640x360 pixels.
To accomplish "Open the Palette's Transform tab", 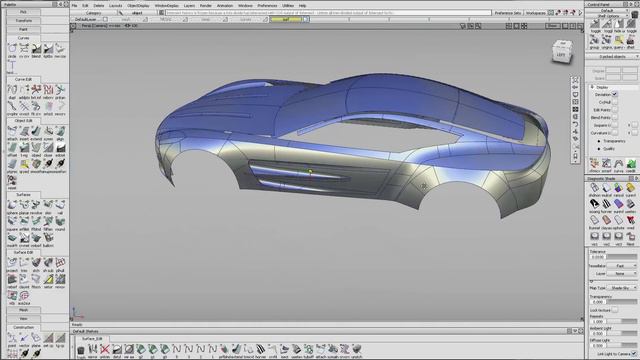I will click(x=23, y=20).
